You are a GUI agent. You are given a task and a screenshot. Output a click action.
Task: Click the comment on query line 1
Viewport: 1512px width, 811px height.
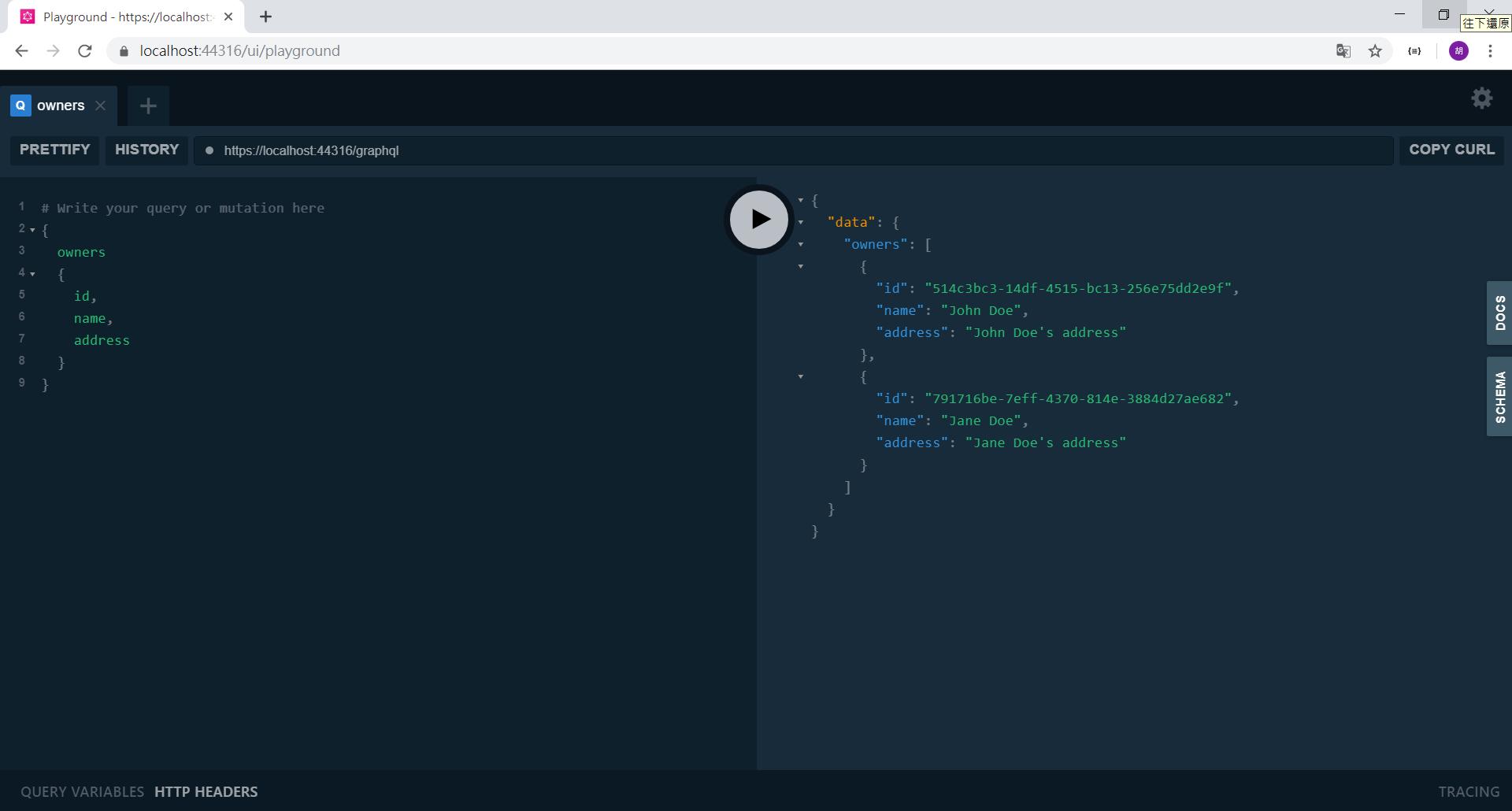pos(183,208)
